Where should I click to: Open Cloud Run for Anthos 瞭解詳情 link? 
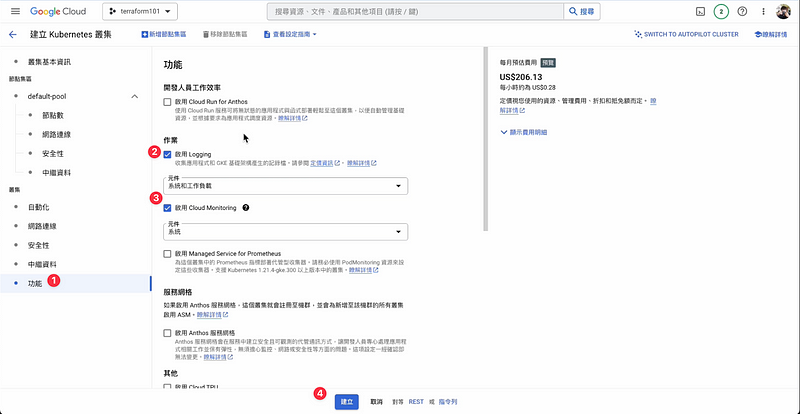pyautogui.click(x=292, y=118)
